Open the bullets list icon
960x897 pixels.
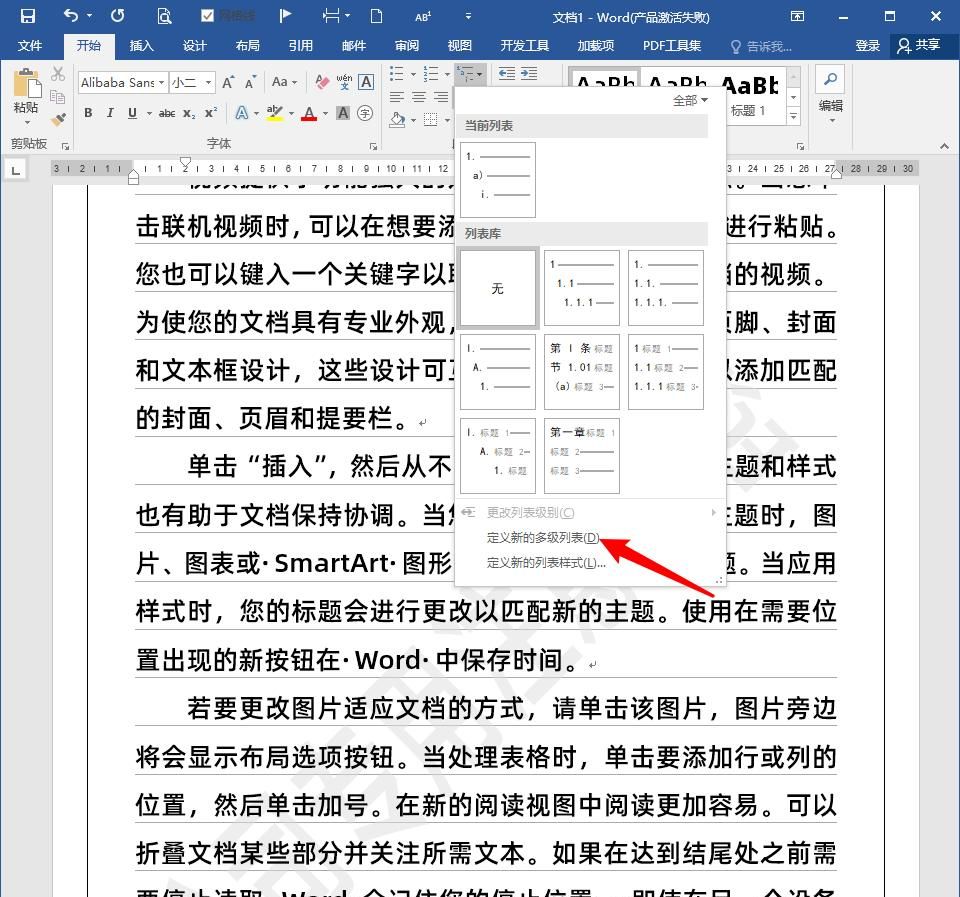tap(396, 73)
